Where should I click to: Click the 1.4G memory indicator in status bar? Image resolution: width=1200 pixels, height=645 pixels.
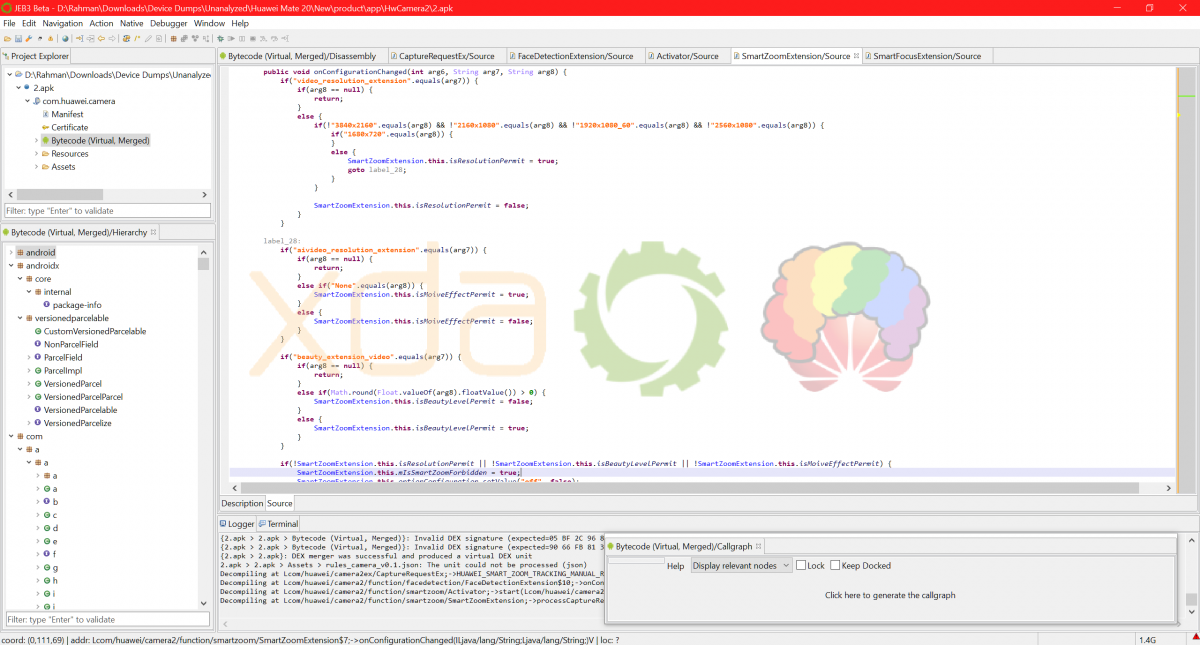(1146, 639)
